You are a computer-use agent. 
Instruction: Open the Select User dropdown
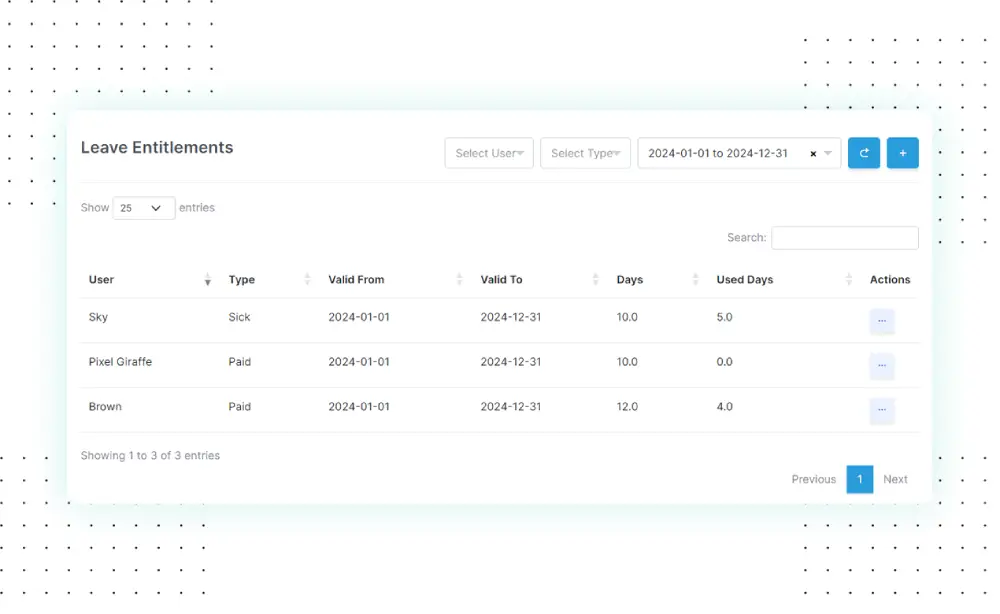tap(489, 153)
